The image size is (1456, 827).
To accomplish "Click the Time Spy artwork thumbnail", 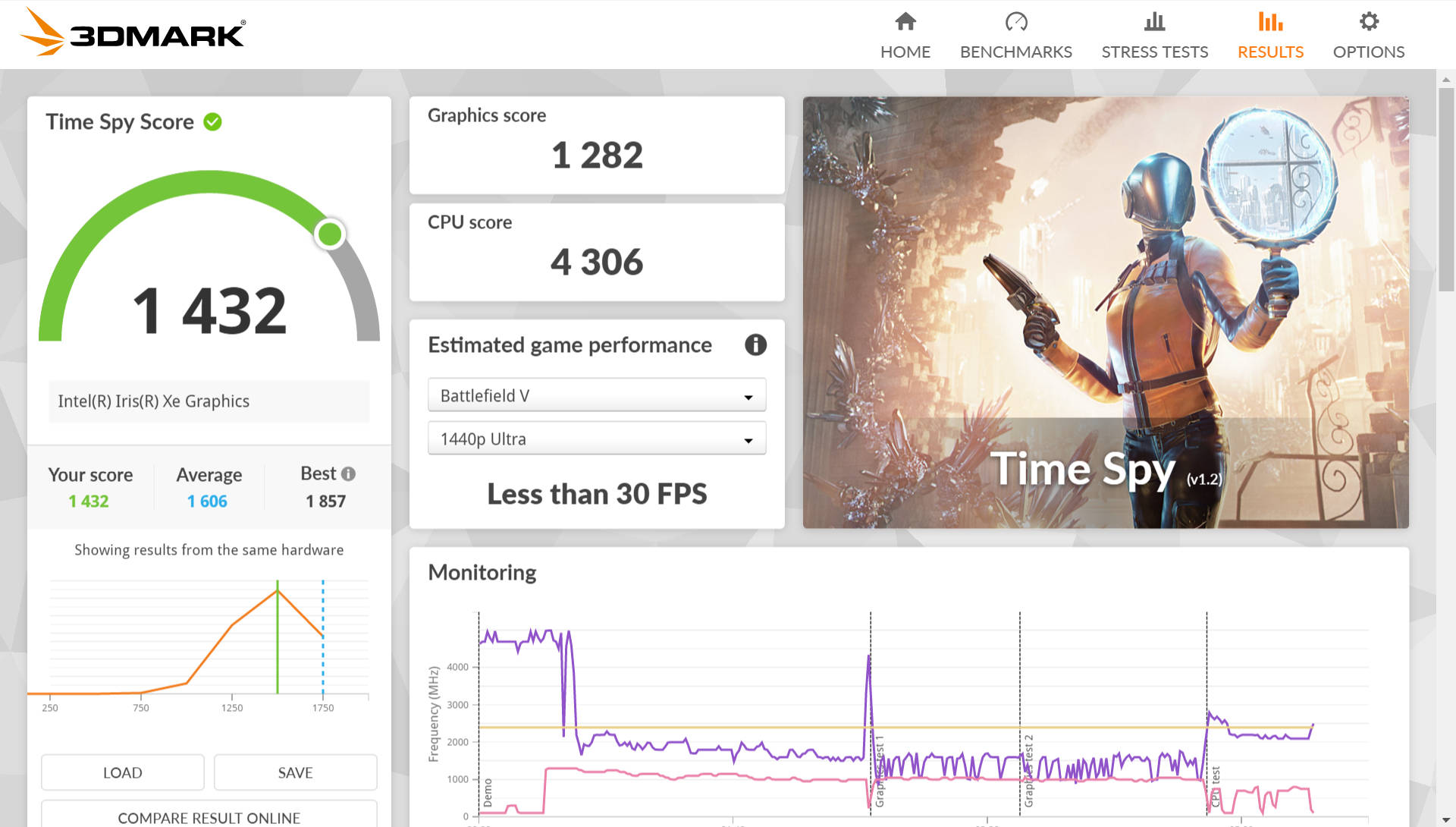I will 1106,312.
